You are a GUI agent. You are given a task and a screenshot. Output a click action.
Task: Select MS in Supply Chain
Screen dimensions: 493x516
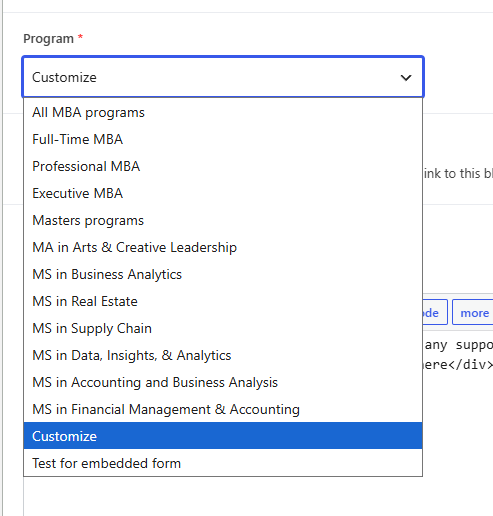223,328
